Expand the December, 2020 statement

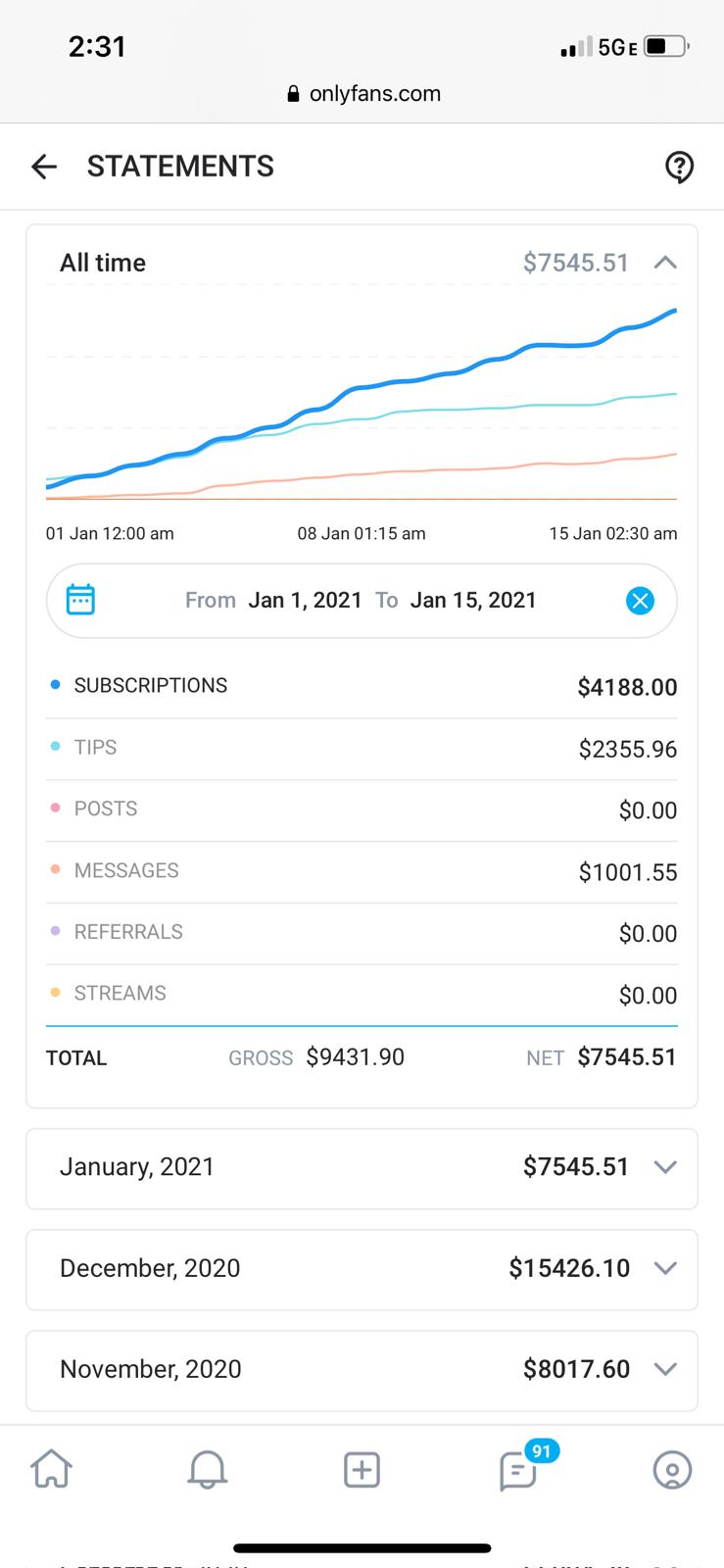point(665,1268)
